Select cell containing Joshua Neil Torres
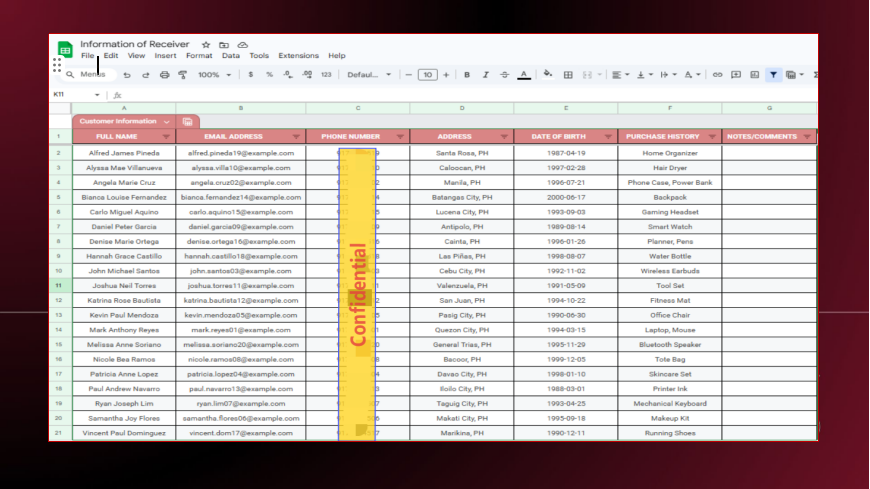The width and height of the screenshot is (870, 489). pyautogui.click(x=124, y=286)
